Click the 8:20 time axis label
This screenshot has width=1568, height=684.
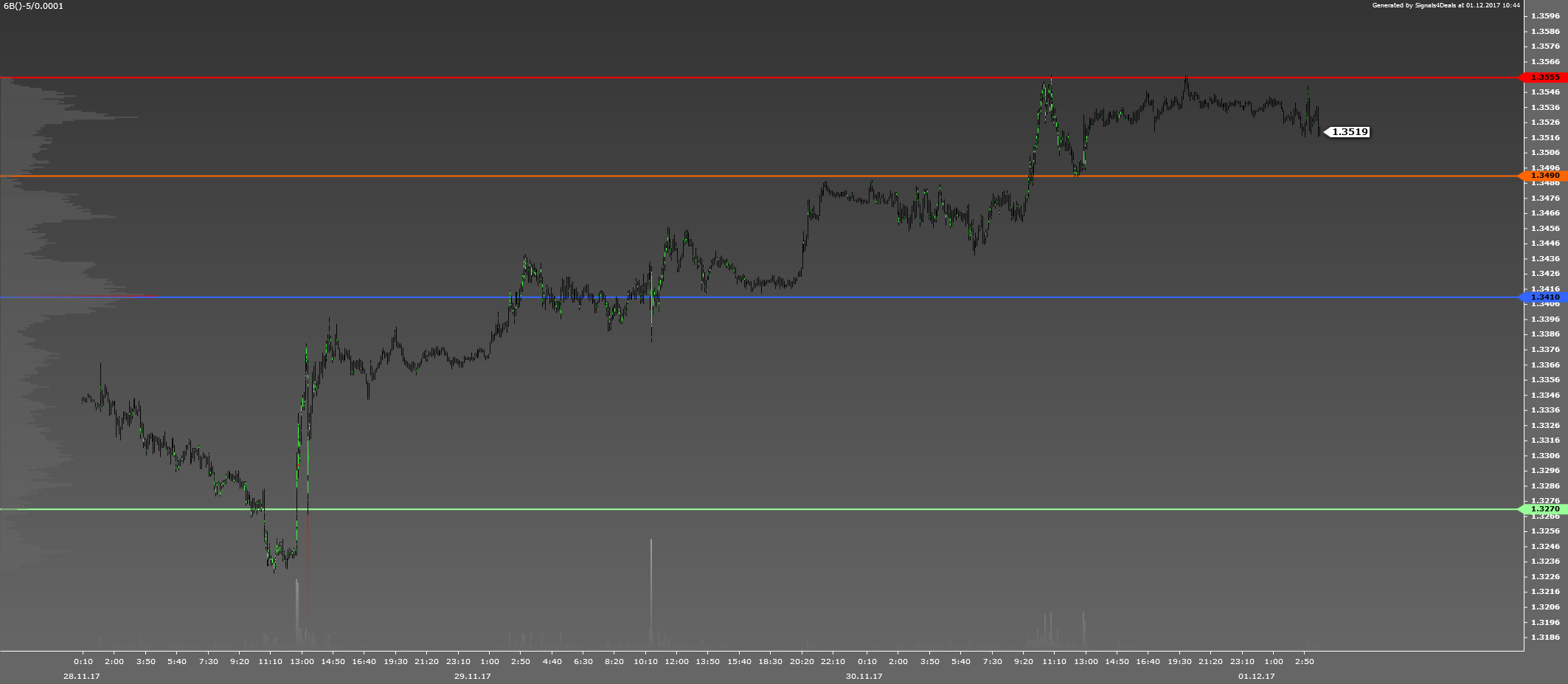click(x=614, y=661)
